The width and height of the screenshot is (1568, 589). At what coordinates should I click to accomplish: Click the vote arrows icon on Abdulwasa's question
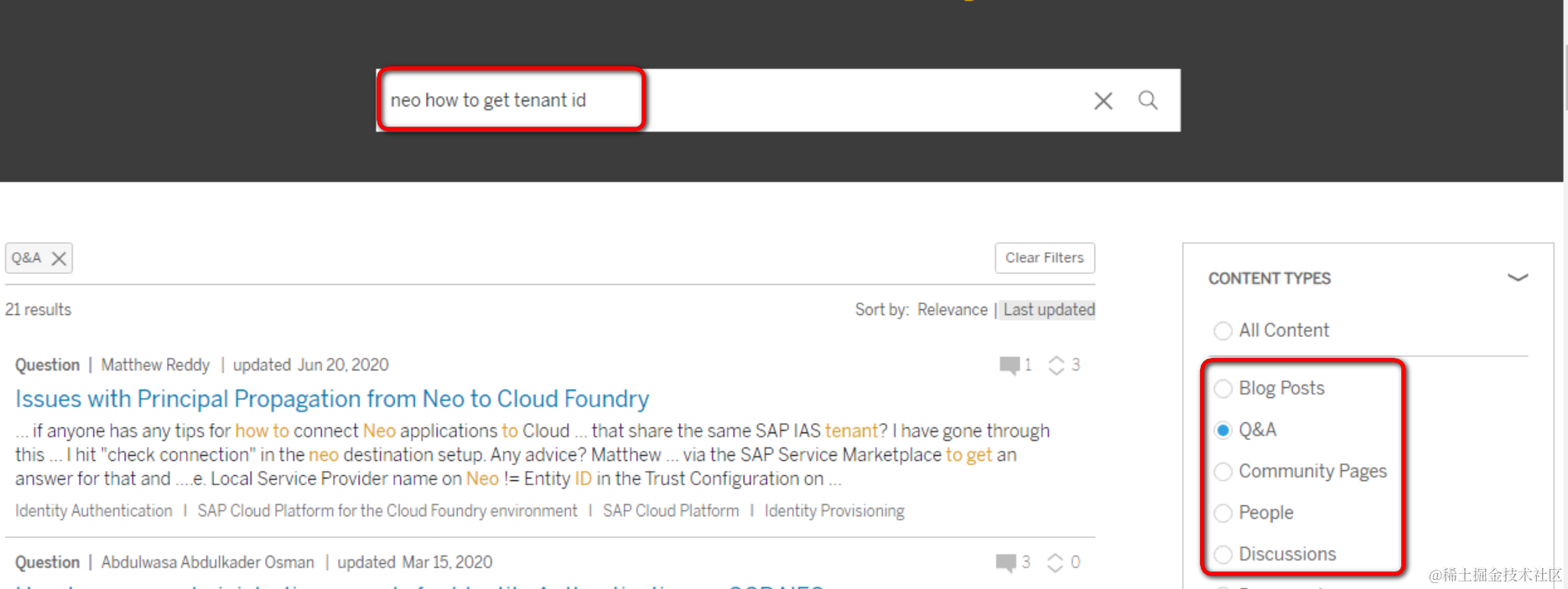pos(1055,562)
